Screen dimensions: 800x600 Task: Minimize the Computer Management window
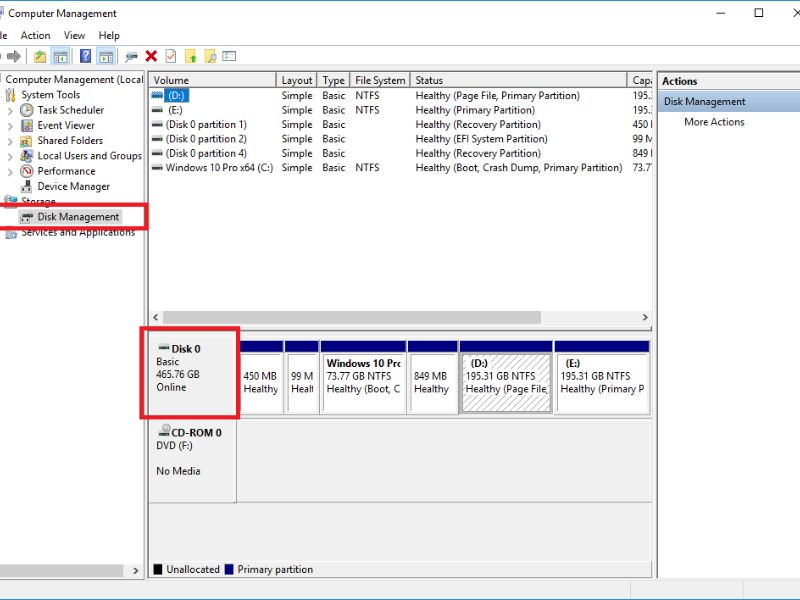click(x=720, y=13)
